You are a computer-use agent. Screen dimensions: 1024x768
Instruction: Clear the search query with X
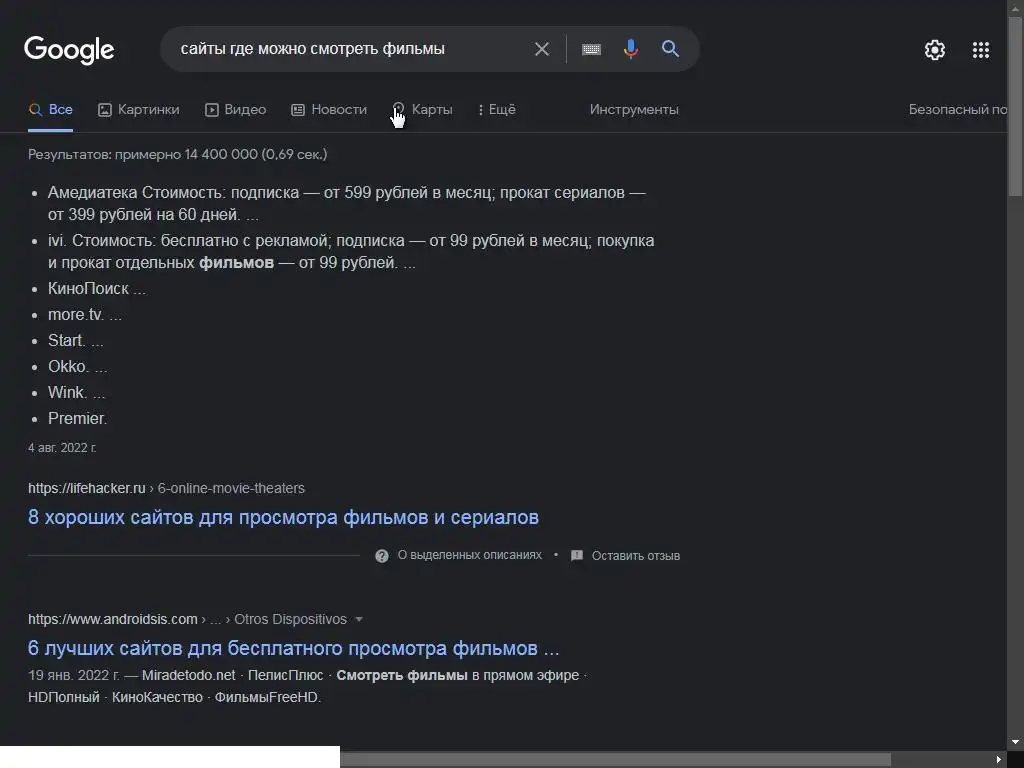tap(541, 49)
